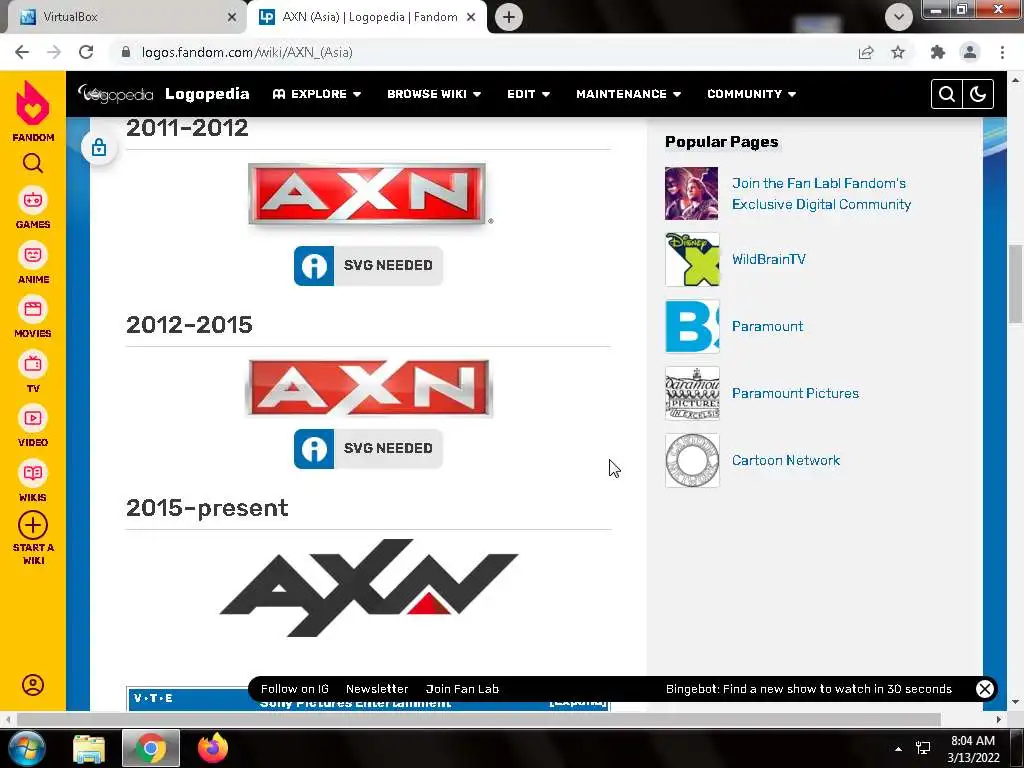
Task: Open the Movies section icon
Action: (33, 309)
